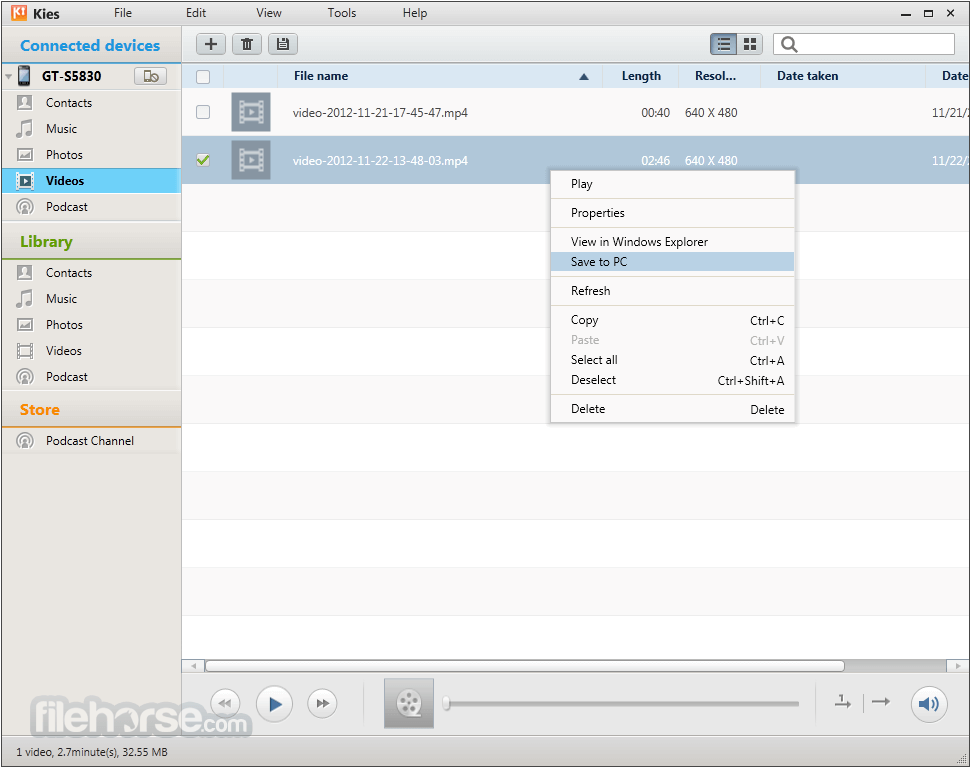
Task: Toggle sequential play arrow icon
Action: (x=881, y=702)
